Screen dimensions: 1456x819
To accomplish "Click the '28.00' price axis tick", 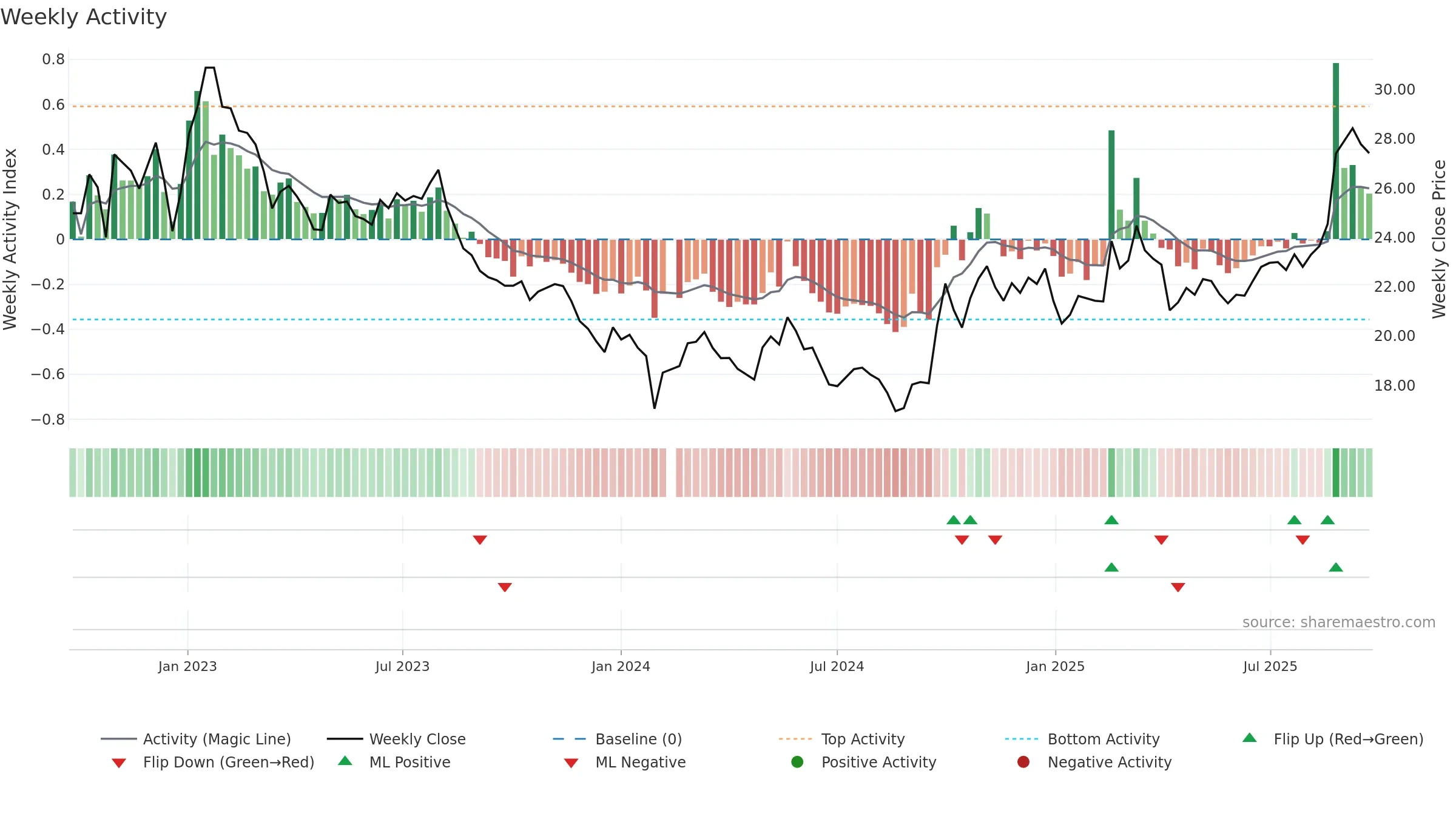I will click(1395, 139).
